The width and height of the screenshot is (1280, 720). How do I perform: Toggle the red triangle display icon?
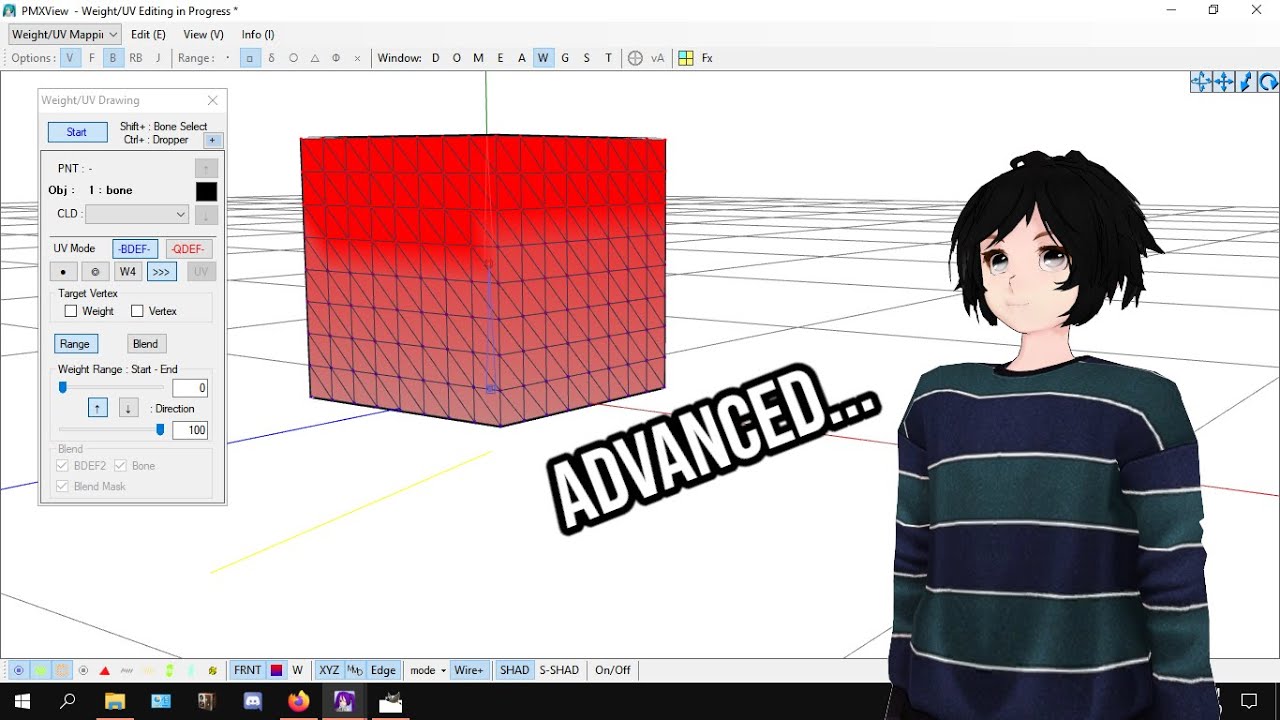coord(105,670)
